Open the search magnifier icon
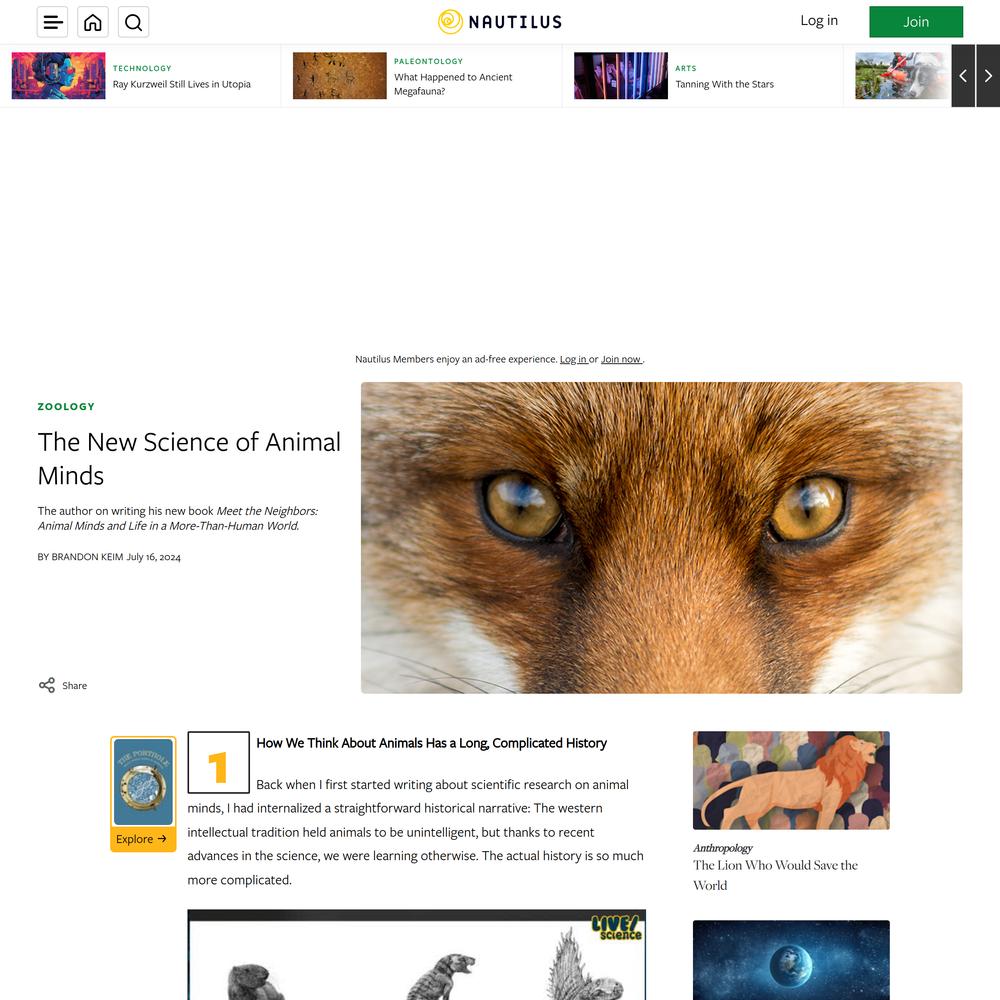Viewport: 1000px width, 1000px height. coord(133,22)
